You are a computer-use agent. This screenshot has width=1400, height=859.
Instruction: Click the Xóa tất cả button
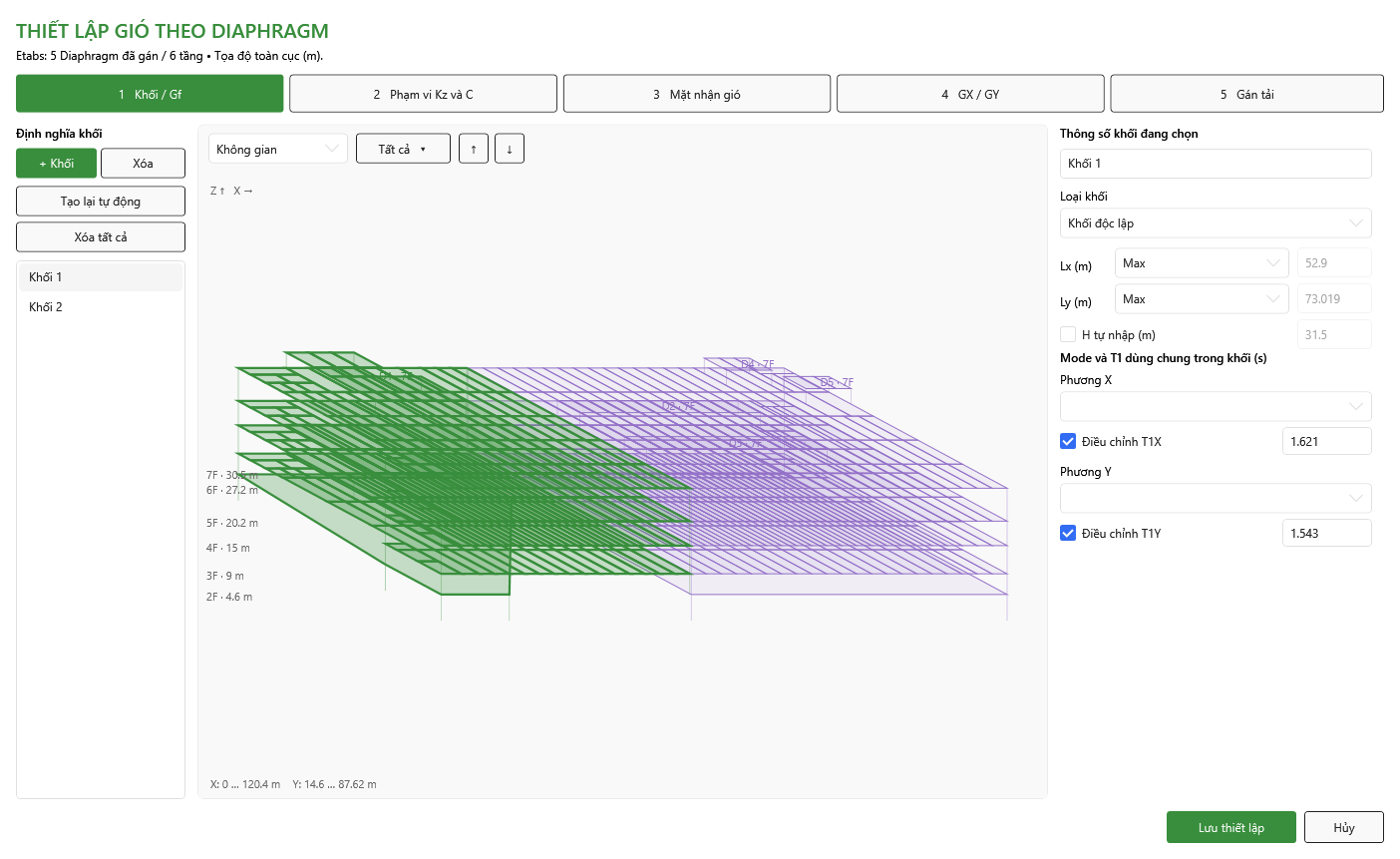coord(101,236)
